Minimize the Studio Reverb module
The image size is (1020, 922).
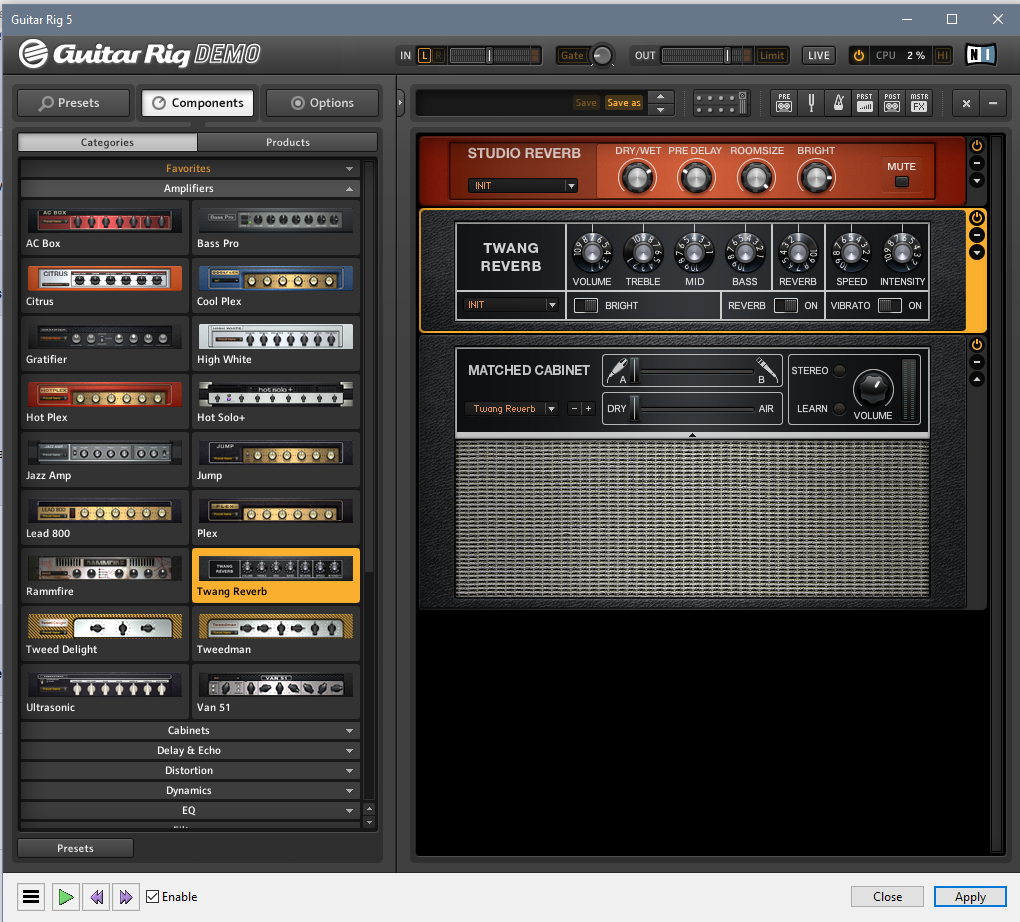976,163
